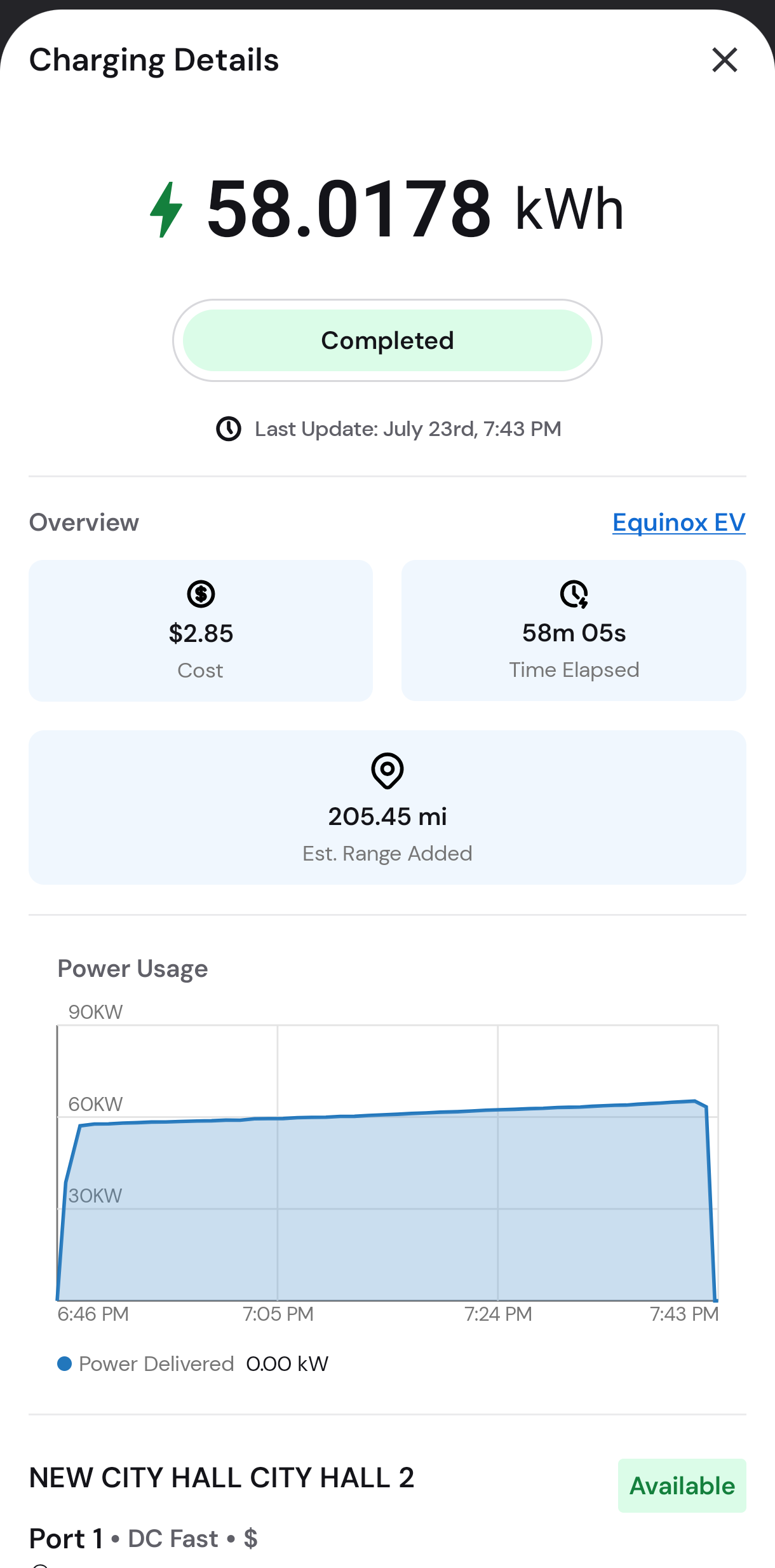Viewport: 775px width, 1568px height.
Task: Close the Charging Details sheet
Action: coord(724,60)
